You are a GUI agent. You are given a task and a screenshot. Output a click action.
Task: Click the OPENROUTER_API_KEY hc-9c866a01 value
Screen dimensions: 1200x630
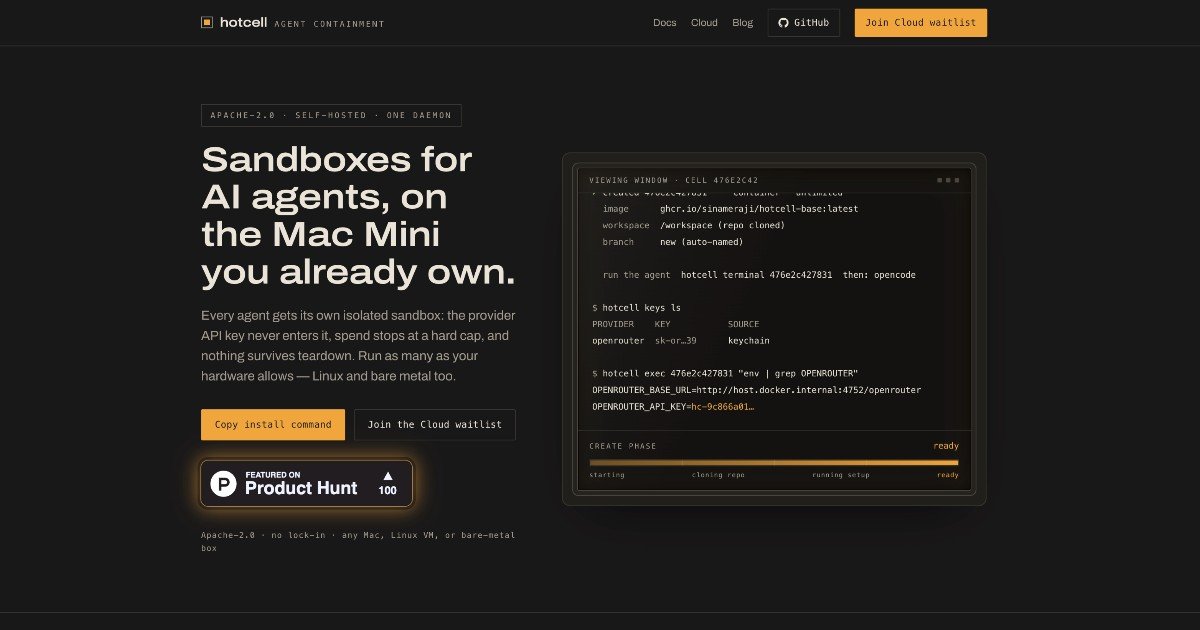(x=722, y=406)
